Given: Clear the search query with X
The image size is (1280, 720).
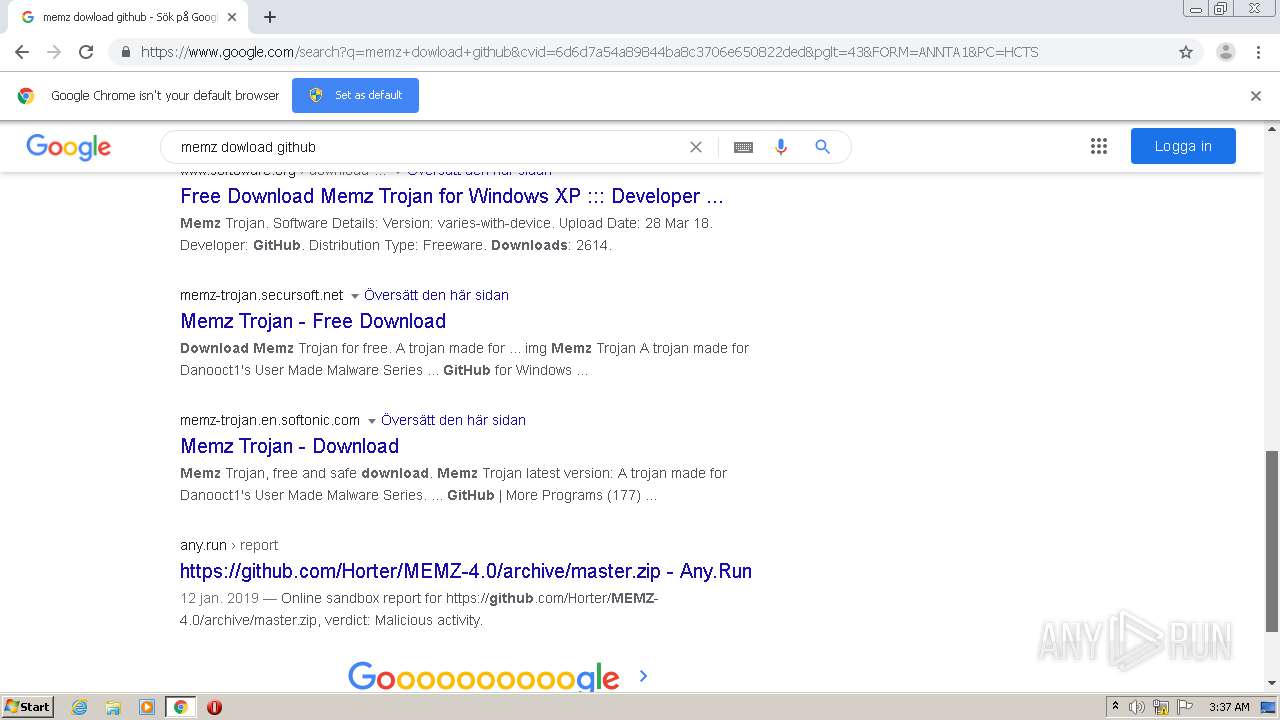Looking at the screenshot, I should (x=696, y=147).
